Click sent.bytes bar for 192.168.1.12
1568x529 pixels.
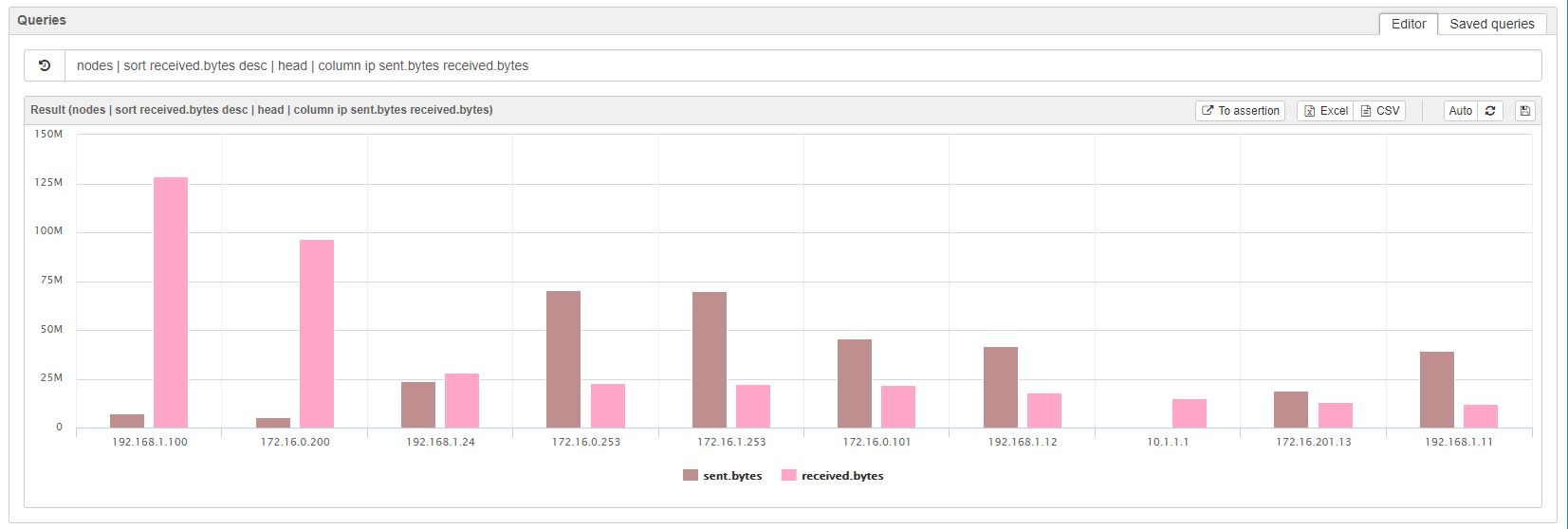tap(1001, 387)
